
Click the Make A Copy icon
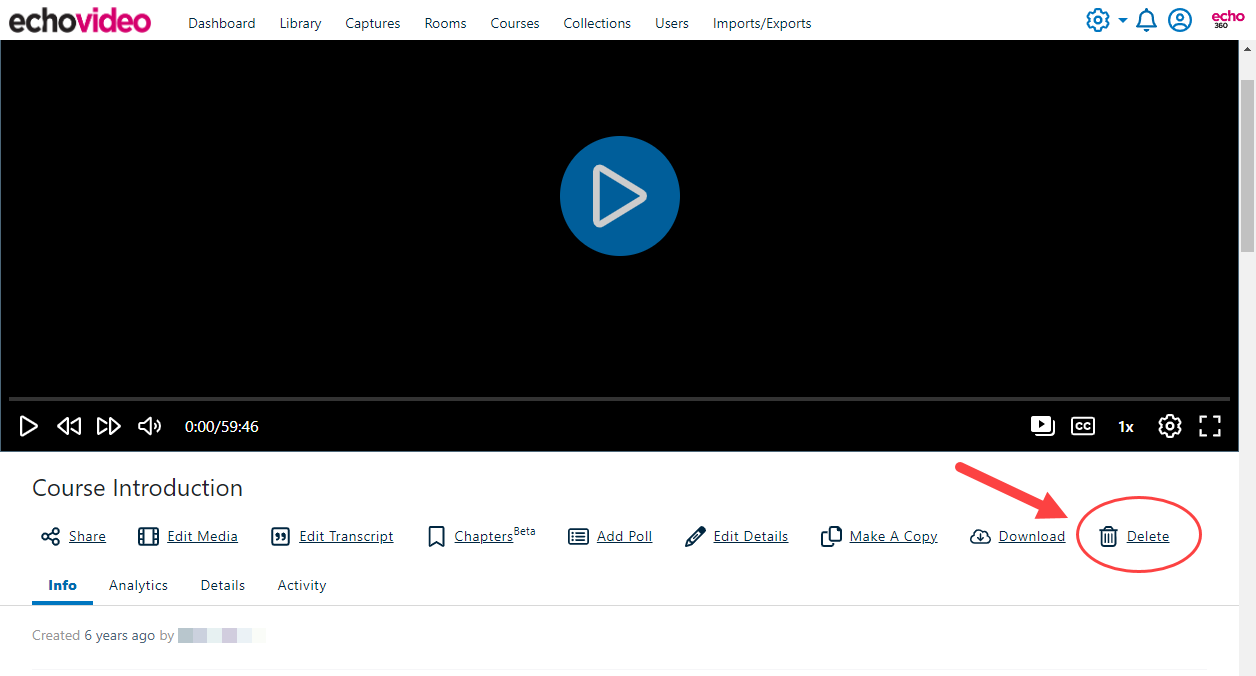click(831, 537)
